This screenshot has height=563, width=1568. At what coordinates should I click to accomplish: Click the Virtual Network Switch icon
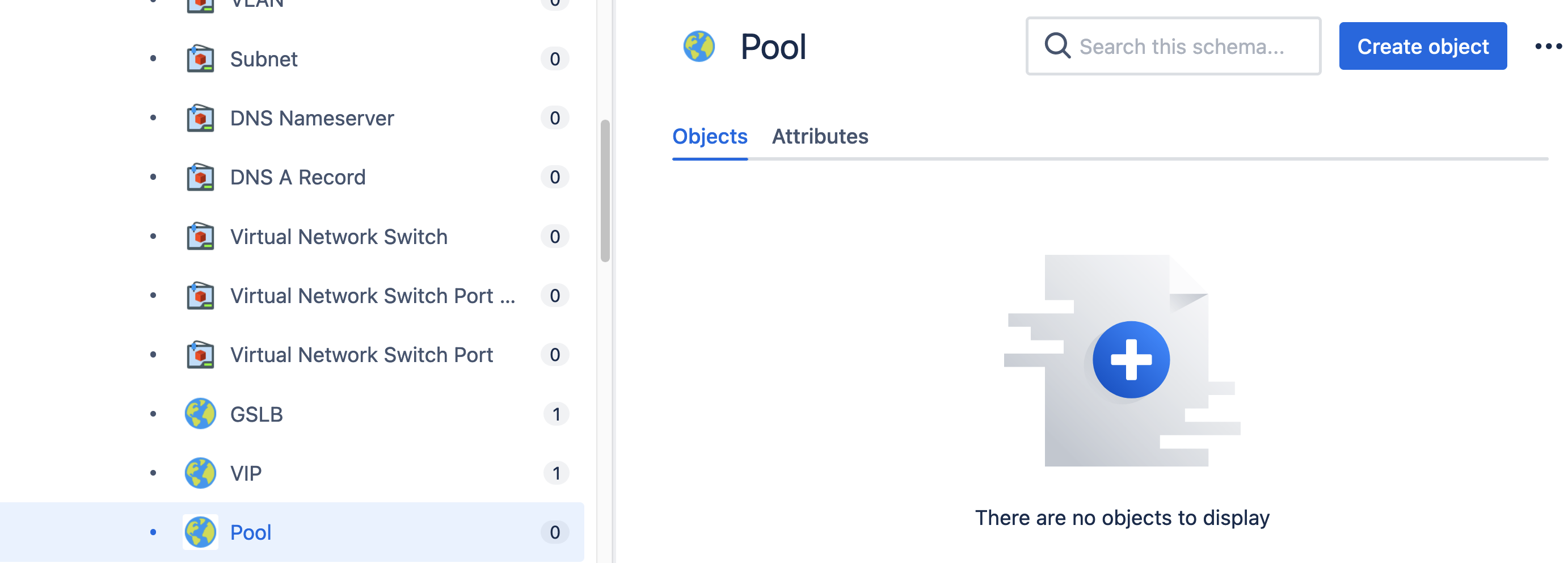pos(200,236)
